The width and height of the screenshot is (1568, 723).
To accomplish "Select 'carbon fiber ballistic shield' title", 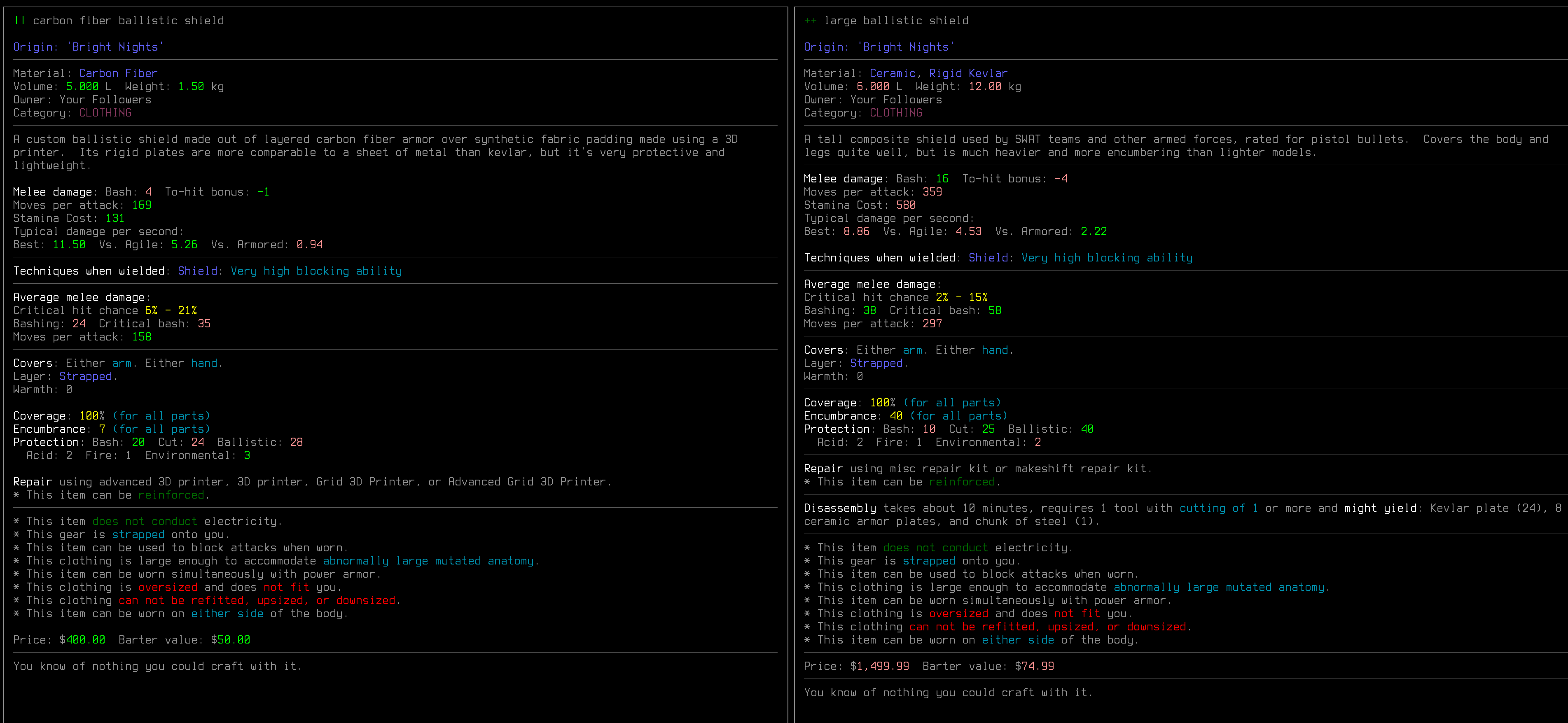I will (x=129, y=21).
